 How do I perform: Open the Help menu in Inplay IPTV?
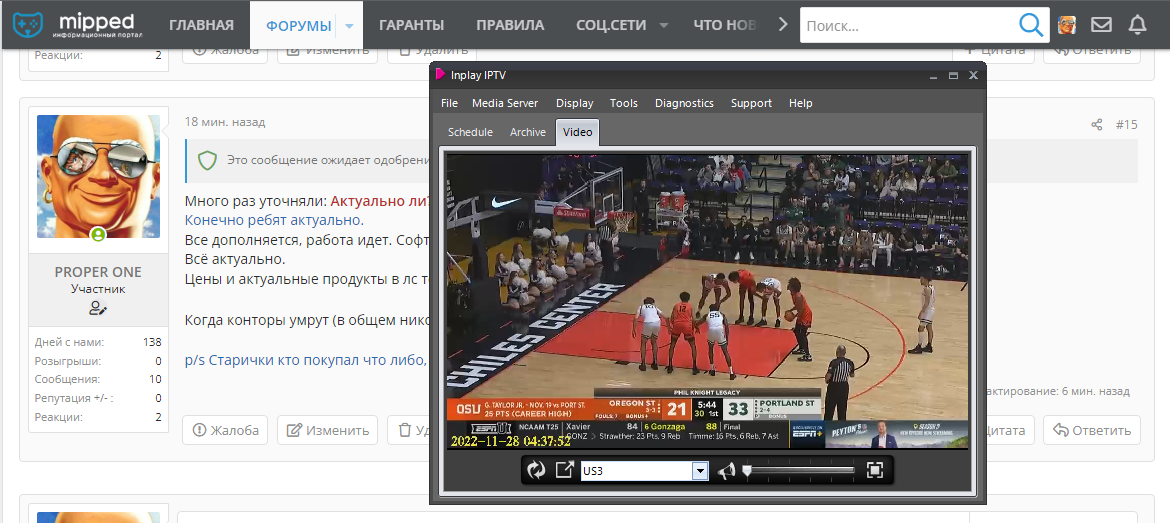click(x=801, y=103)
